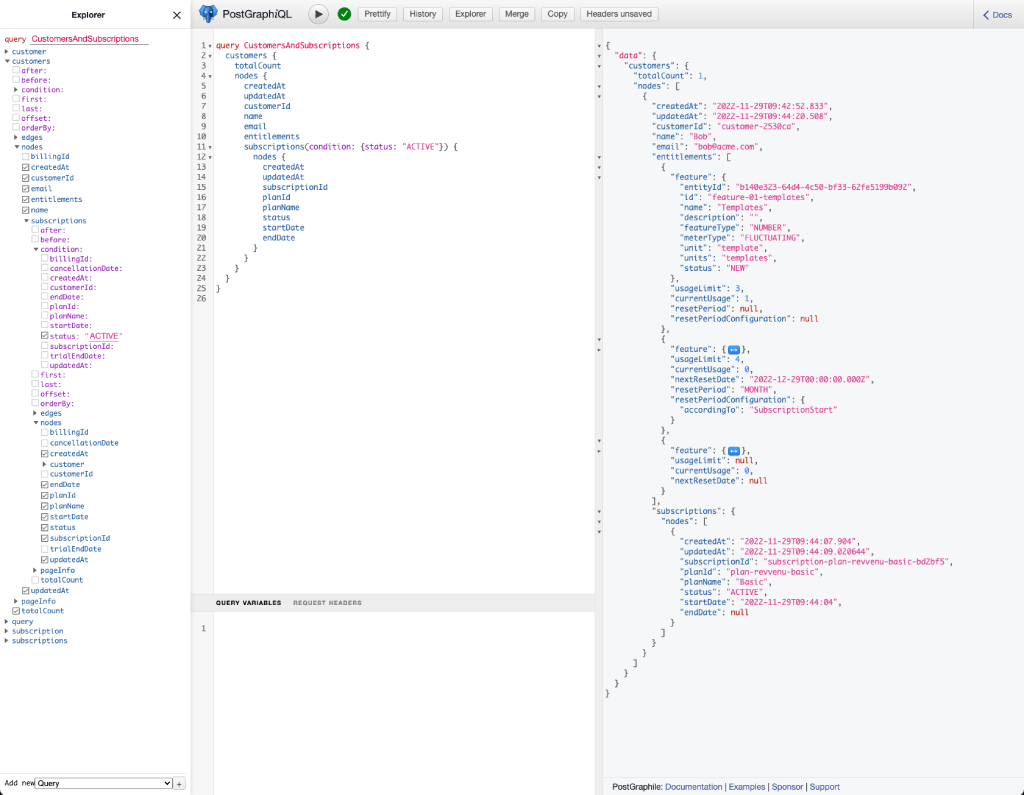1024x795 pixels.
Task: Expand pageInfo under subscriptions
Action: point(35,571)
